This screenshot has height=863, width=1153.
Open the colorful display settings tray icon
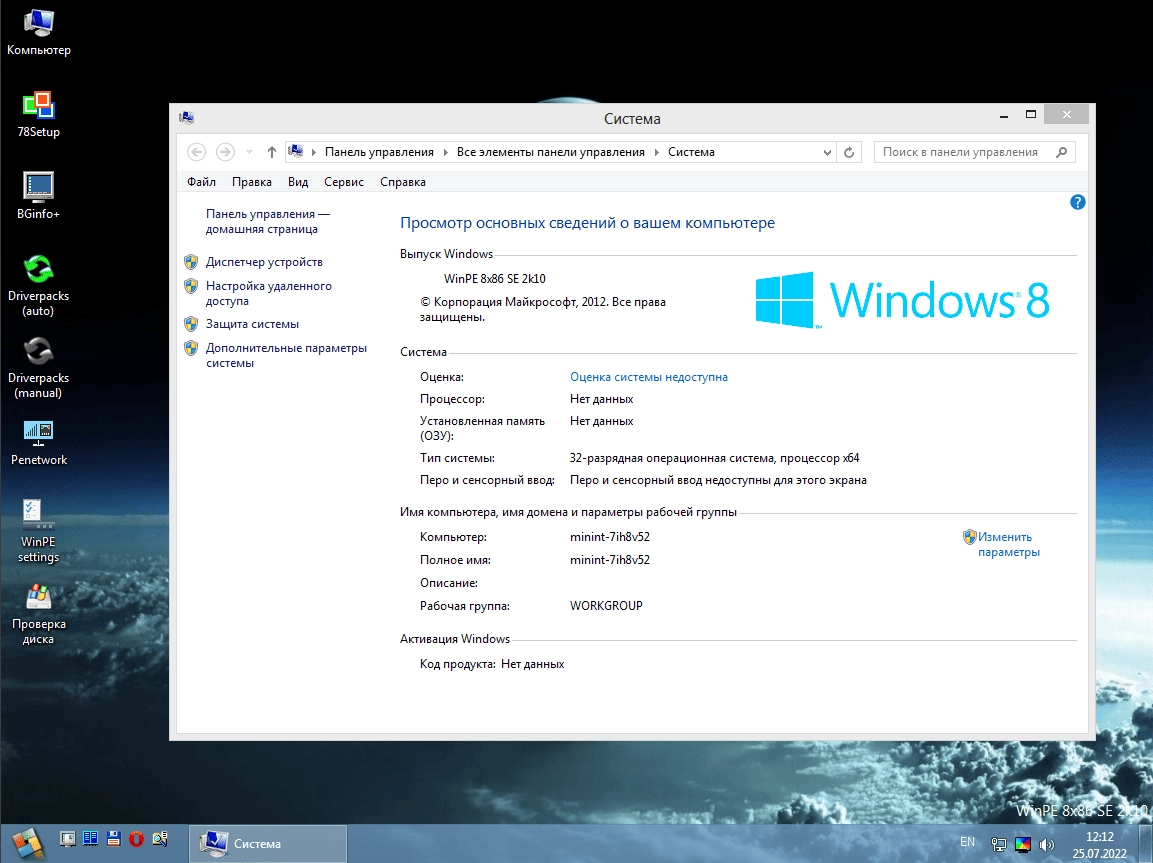tap(1023, 844)
